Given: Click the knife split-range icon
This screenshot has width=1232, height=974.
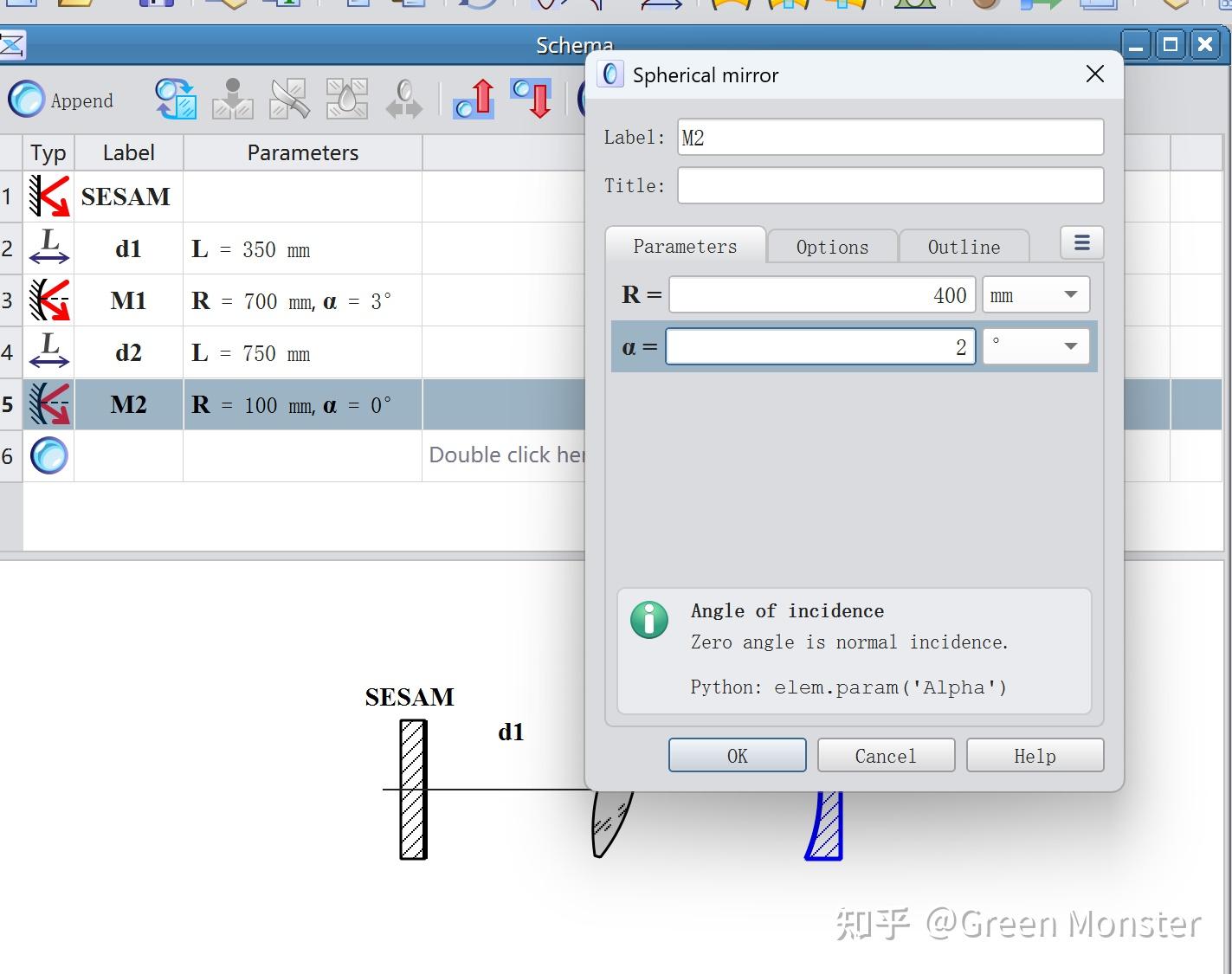Looking at the screenshot, I should tap(289, 99).
